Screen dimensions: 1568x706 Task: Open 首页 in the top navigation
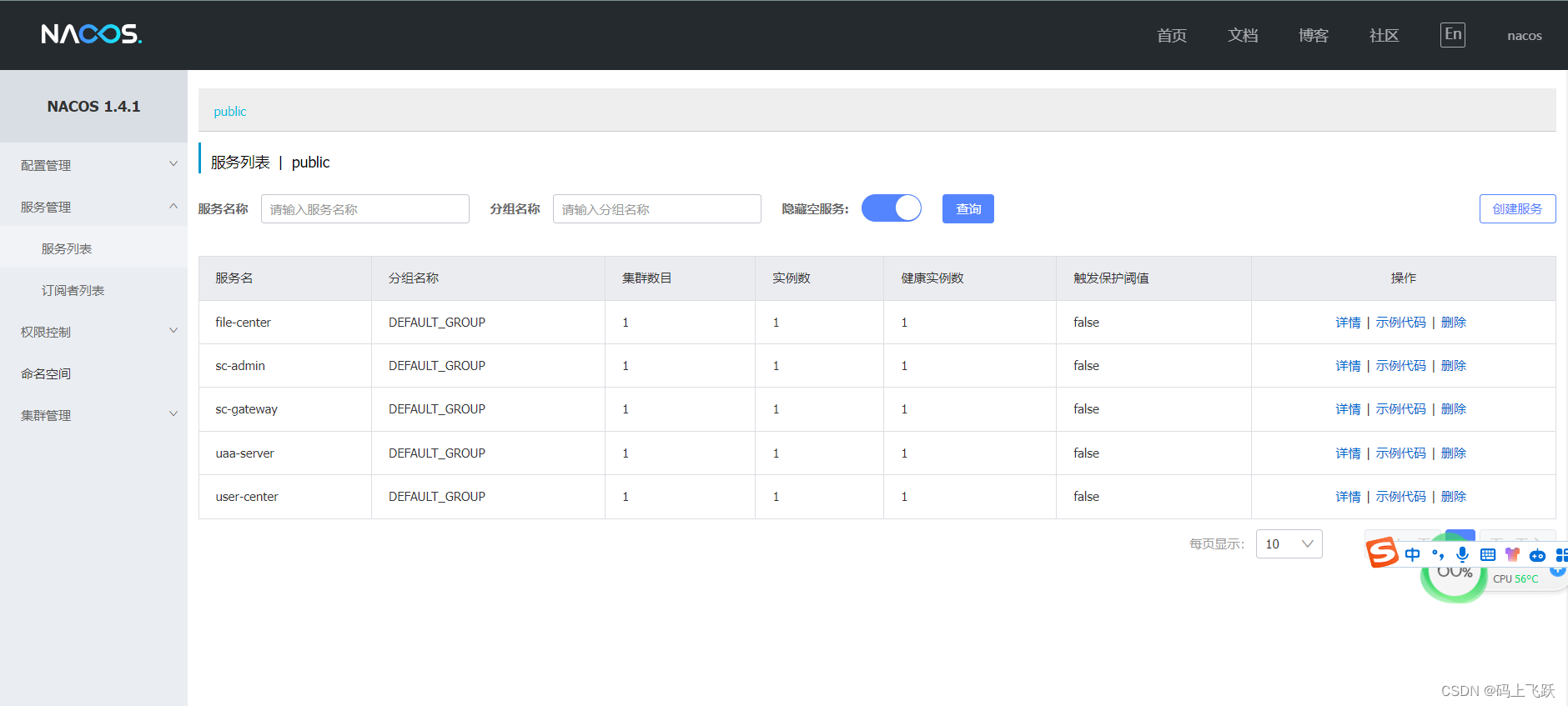1172,35
